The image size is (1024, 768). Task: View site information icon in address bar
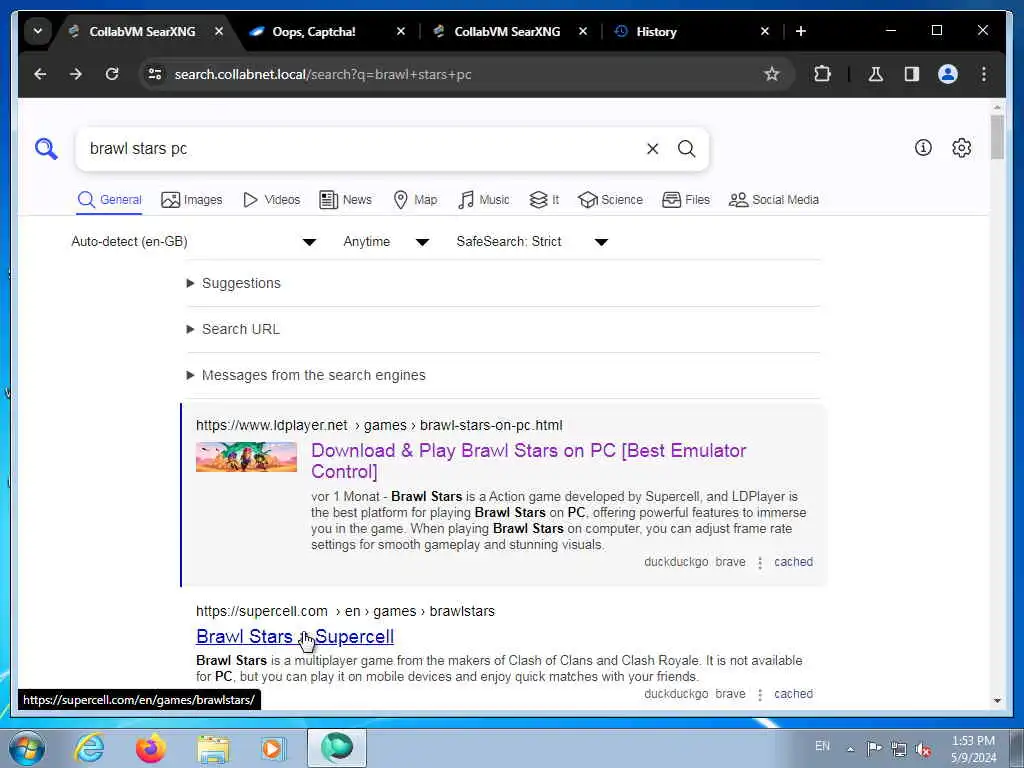click(155, 74)
